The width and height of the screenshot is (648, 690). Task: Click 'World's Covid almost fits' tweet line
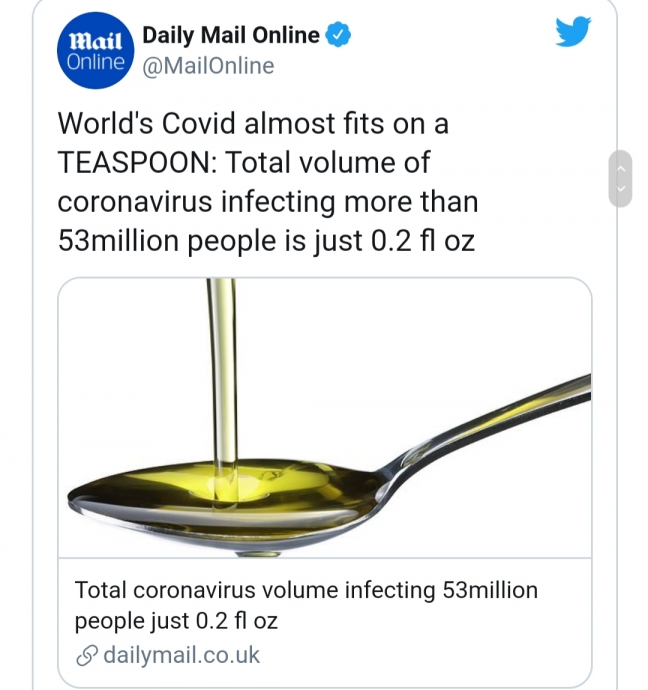(253, 123)
